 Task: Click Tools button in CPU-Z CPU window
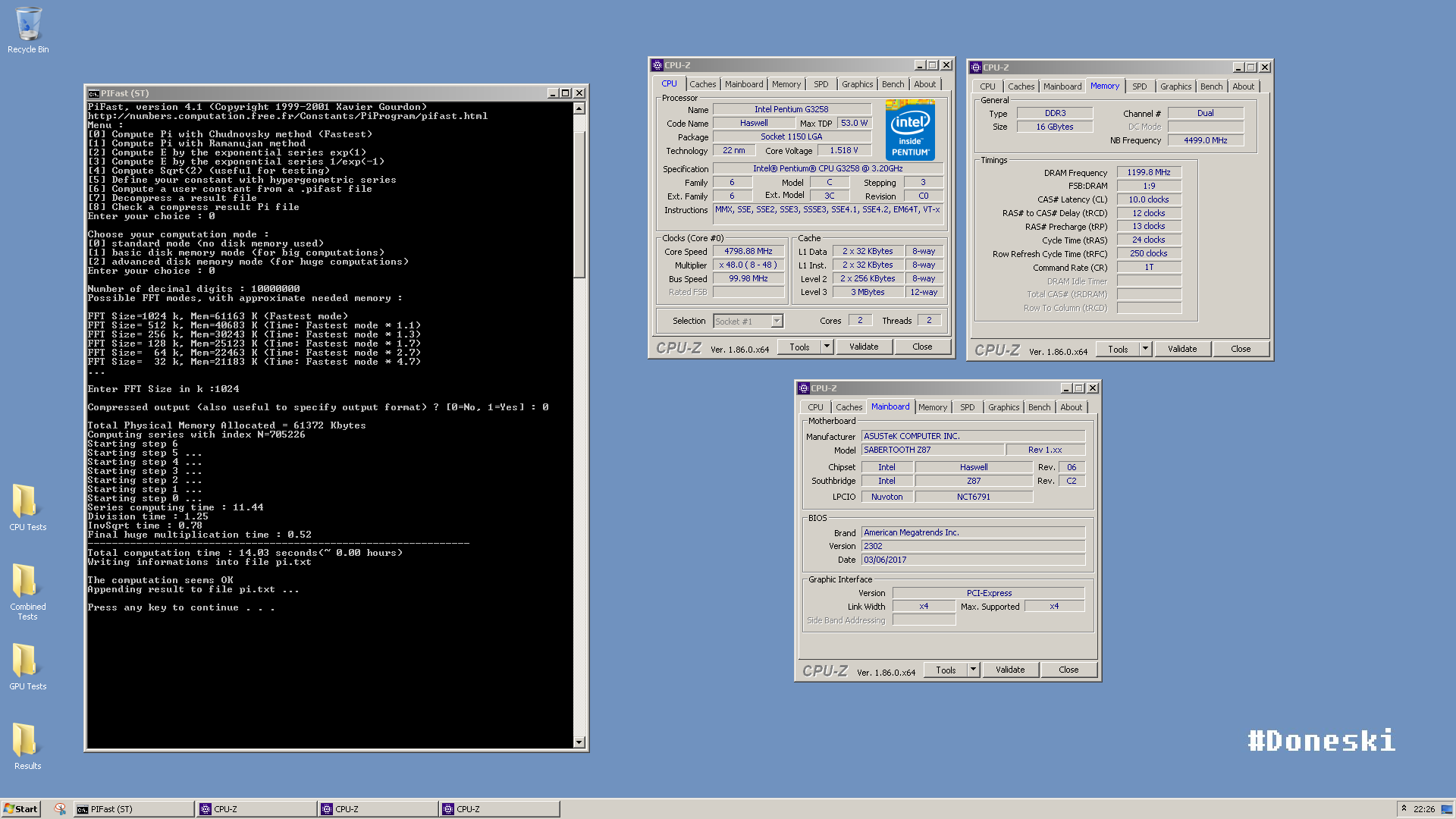pos(799,347)
